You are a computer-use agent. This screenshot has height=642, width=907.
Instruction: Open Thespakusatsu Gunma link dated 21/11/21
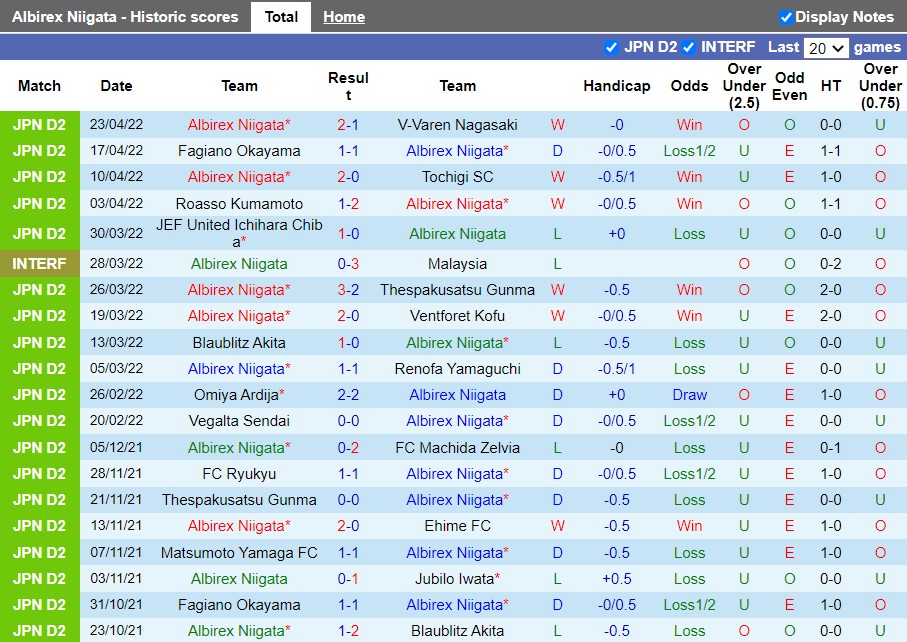pyautogui.click(x=239, y=500)
